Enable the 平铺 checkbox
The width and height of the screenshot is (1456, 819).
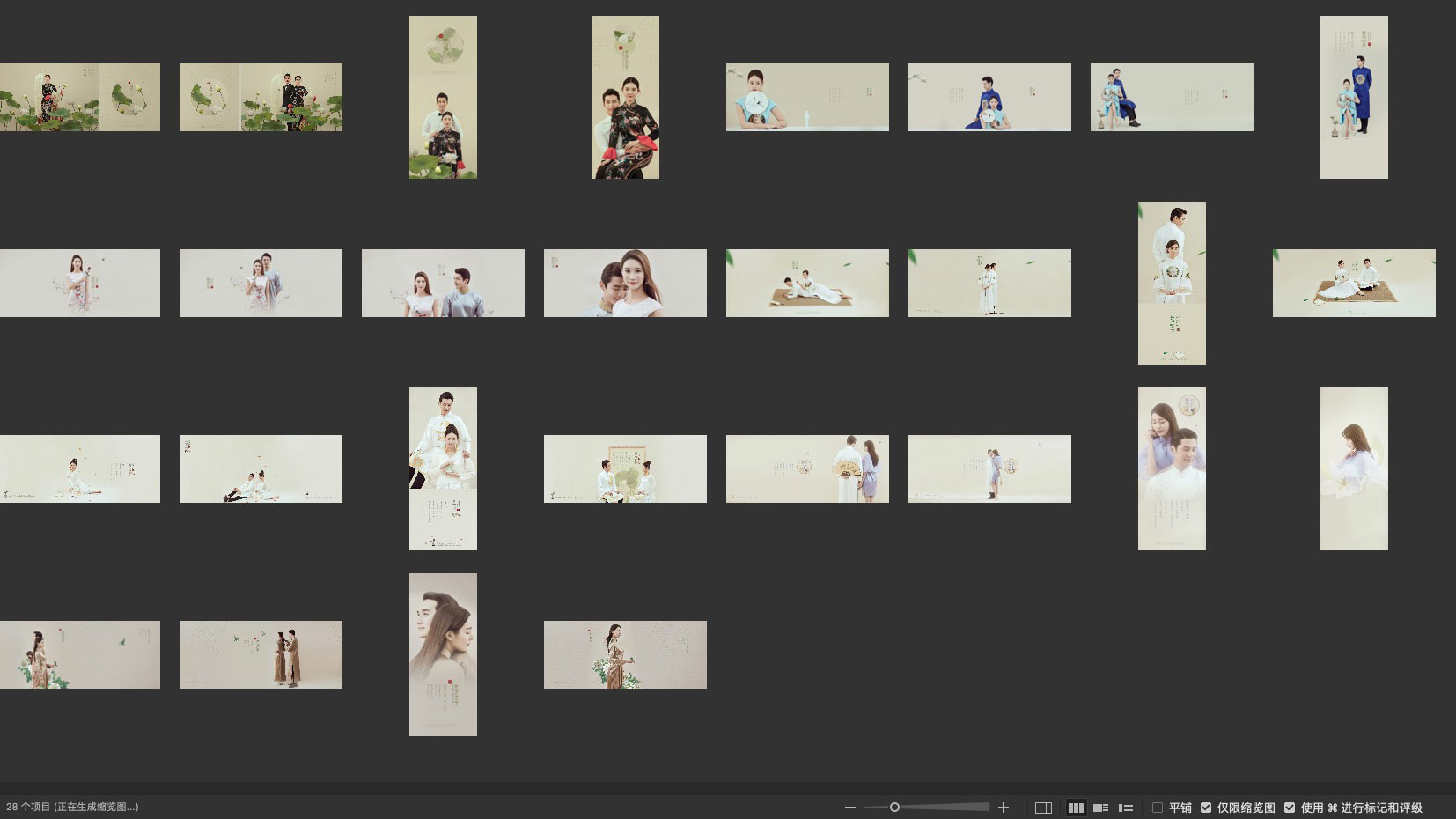pyautogui.click(x=1158, y=808)
